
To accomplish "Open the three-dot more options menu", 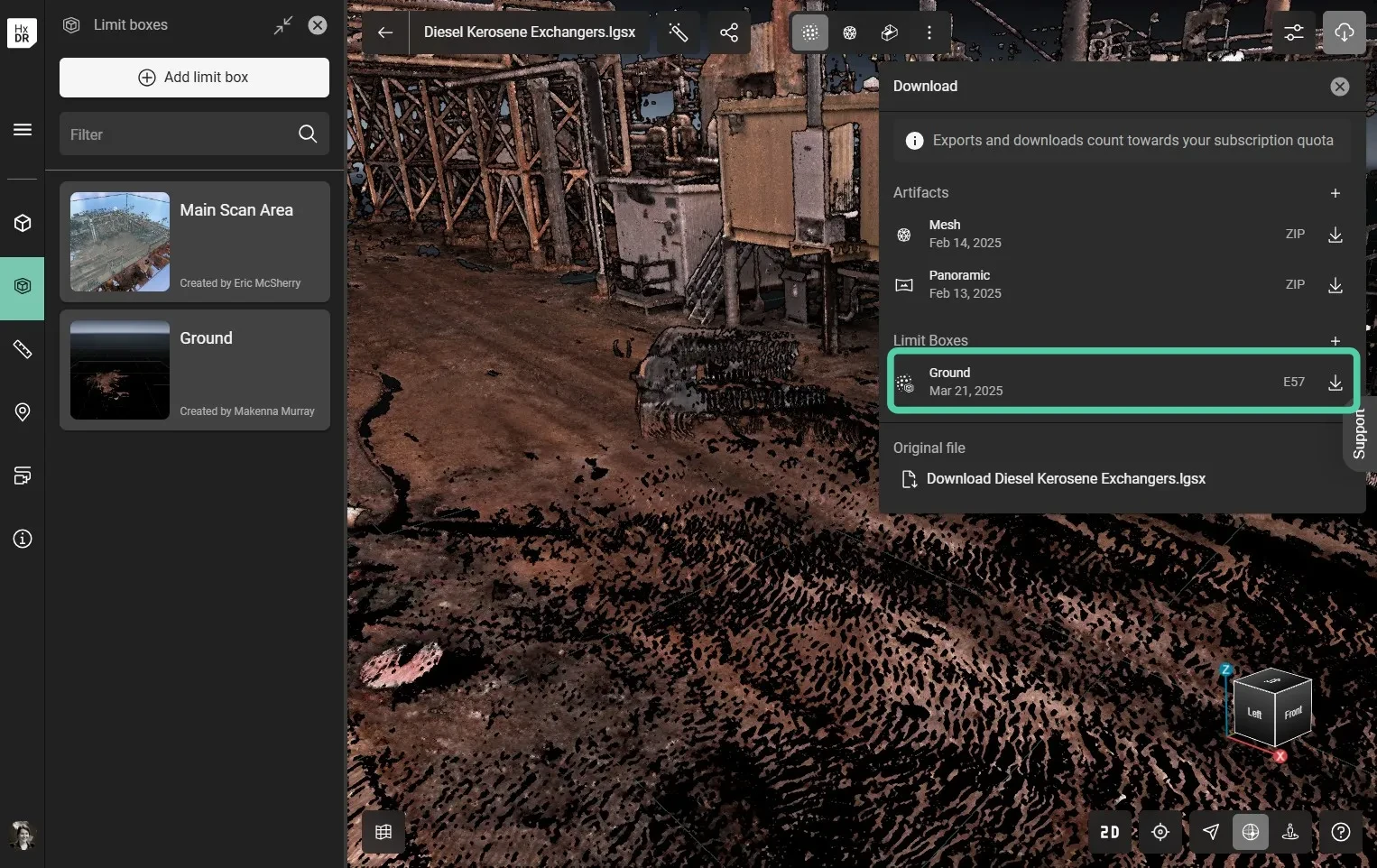I will pyautogui.click(x=929, y=32).
